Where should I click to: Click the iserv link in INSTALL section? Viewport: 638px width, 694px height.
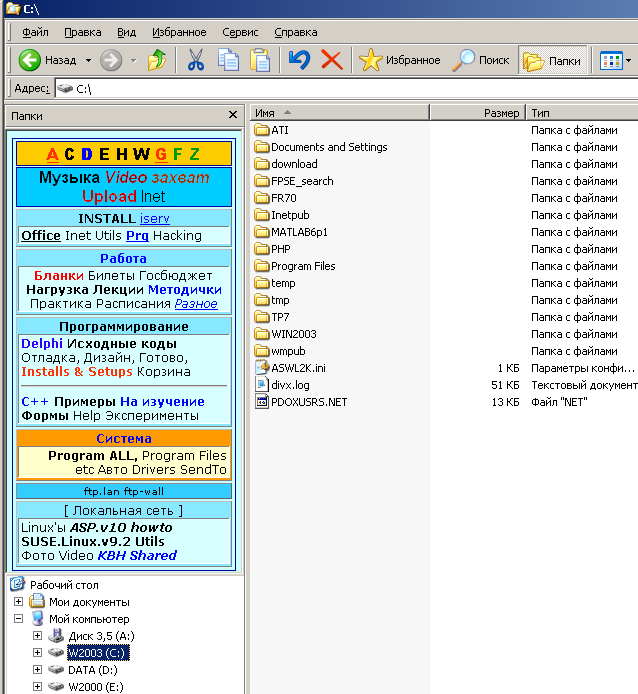tap(155, 218)
